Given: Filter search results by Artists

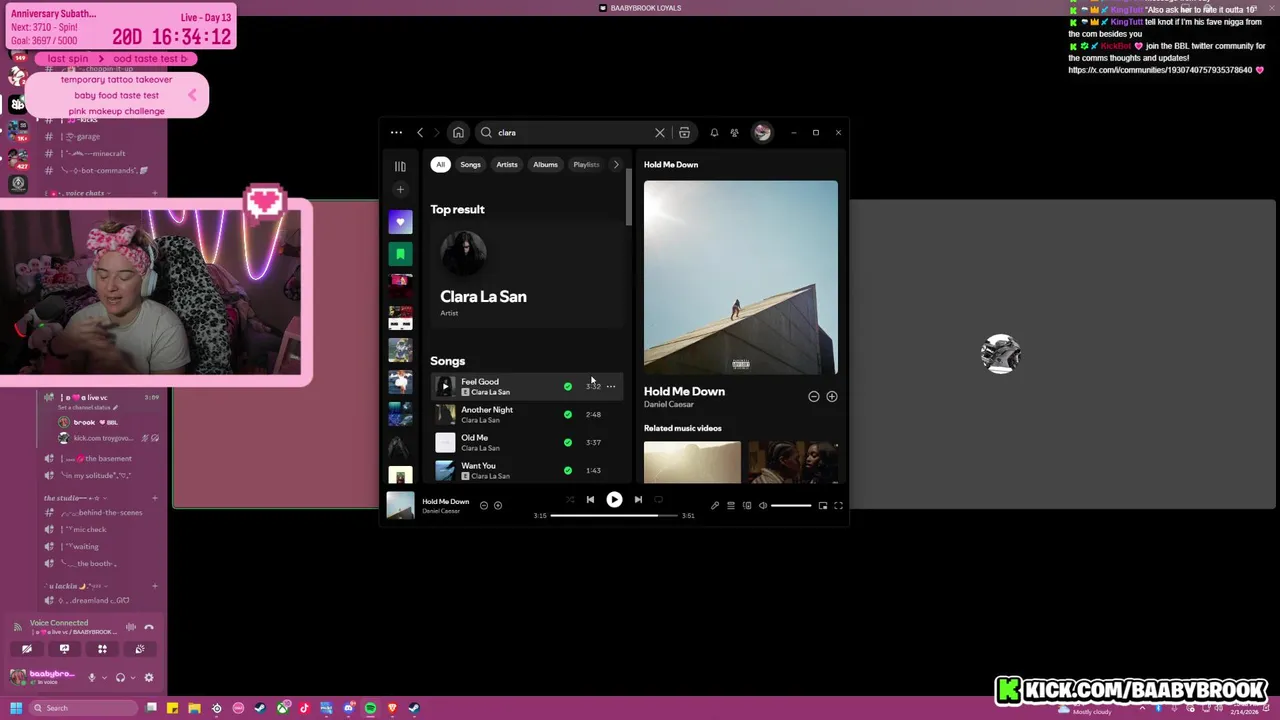Looking at the screenshot, I should (x=507, y=164).
